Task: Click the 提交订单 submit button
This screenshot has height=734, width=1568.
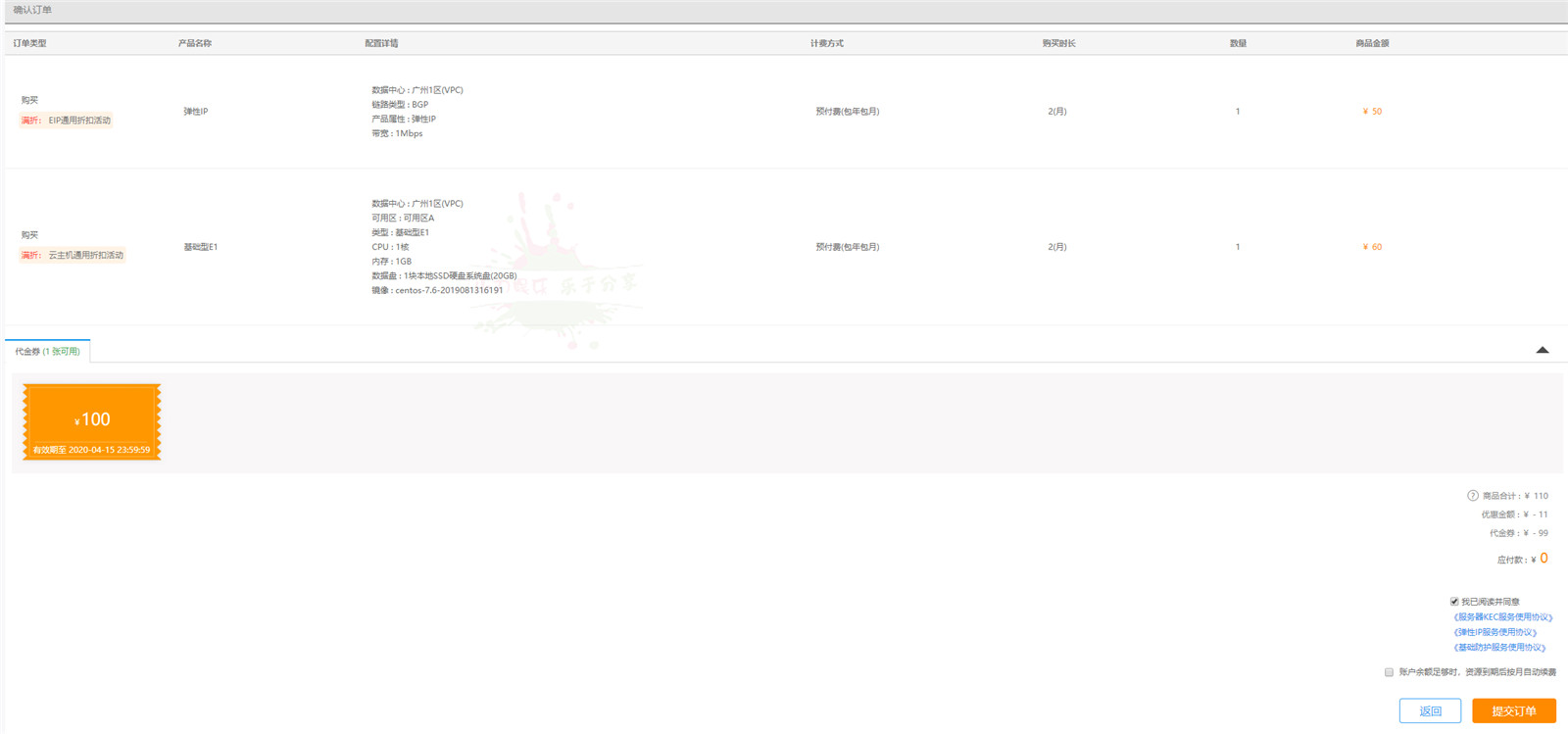Action: point(1513,711)
